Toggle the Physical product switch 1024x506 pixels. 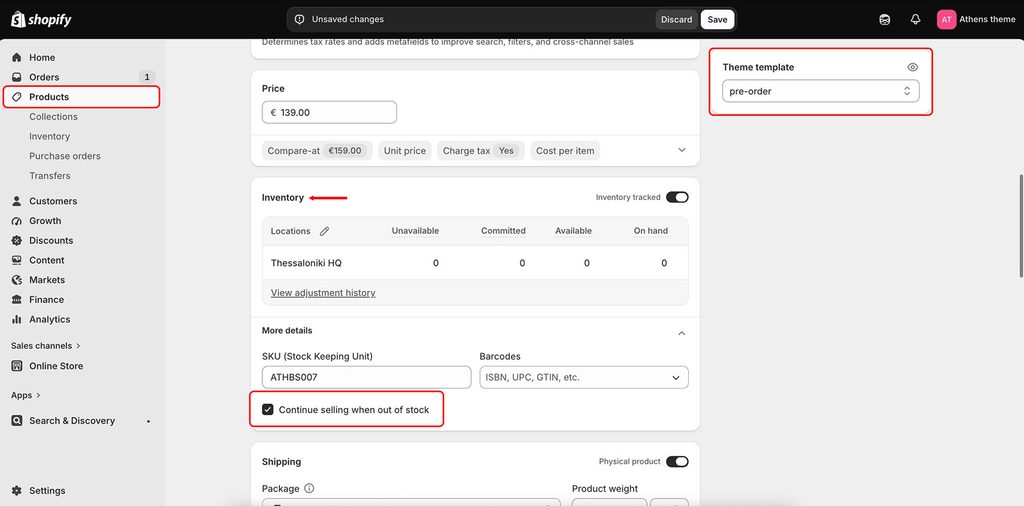(677, 462)
